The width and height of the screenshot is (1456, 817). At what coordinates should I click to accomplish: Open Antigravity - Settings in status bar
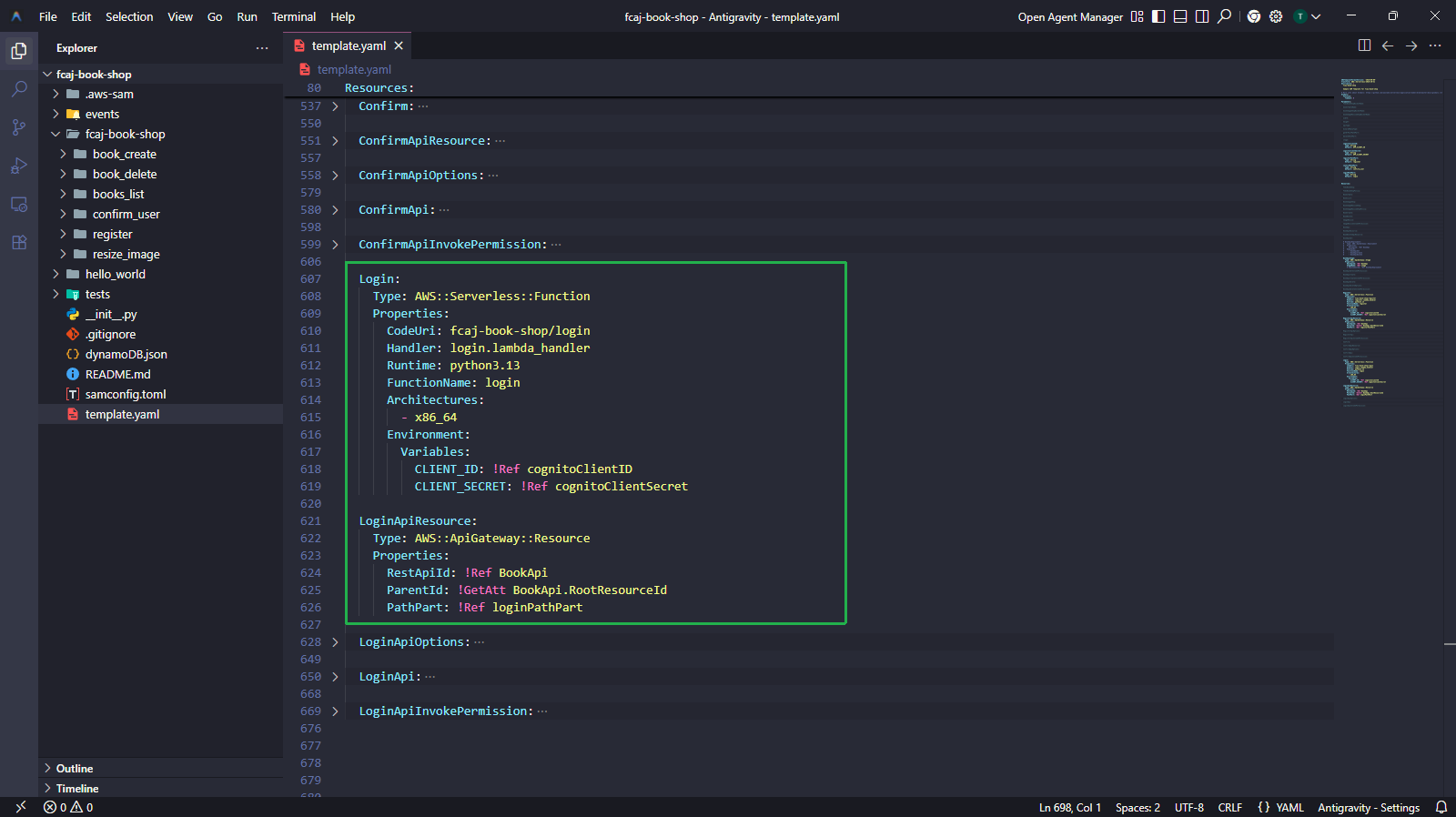coord(1369,807)
